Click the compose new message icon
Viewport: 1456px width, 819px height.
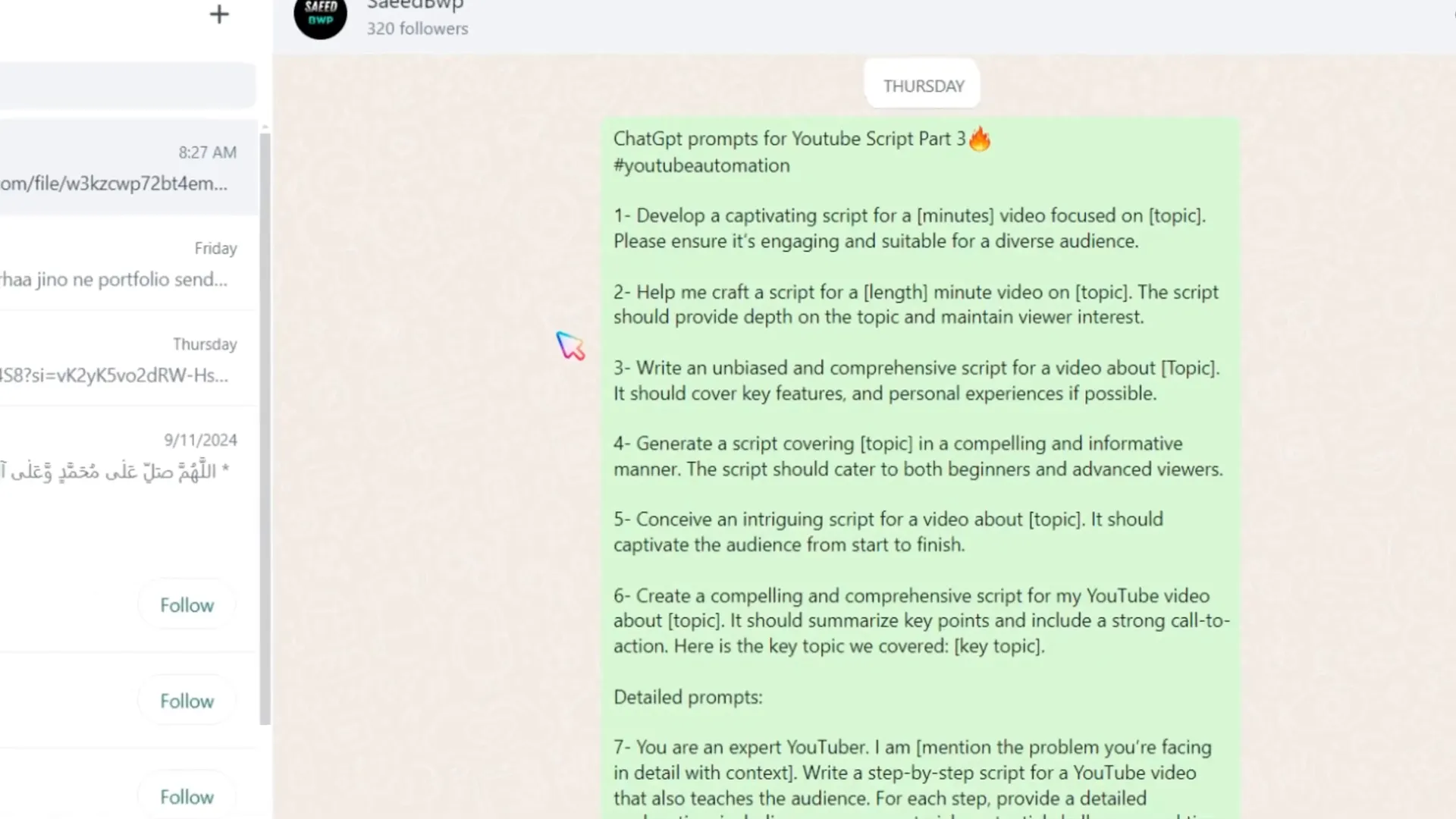pos(218,13)
